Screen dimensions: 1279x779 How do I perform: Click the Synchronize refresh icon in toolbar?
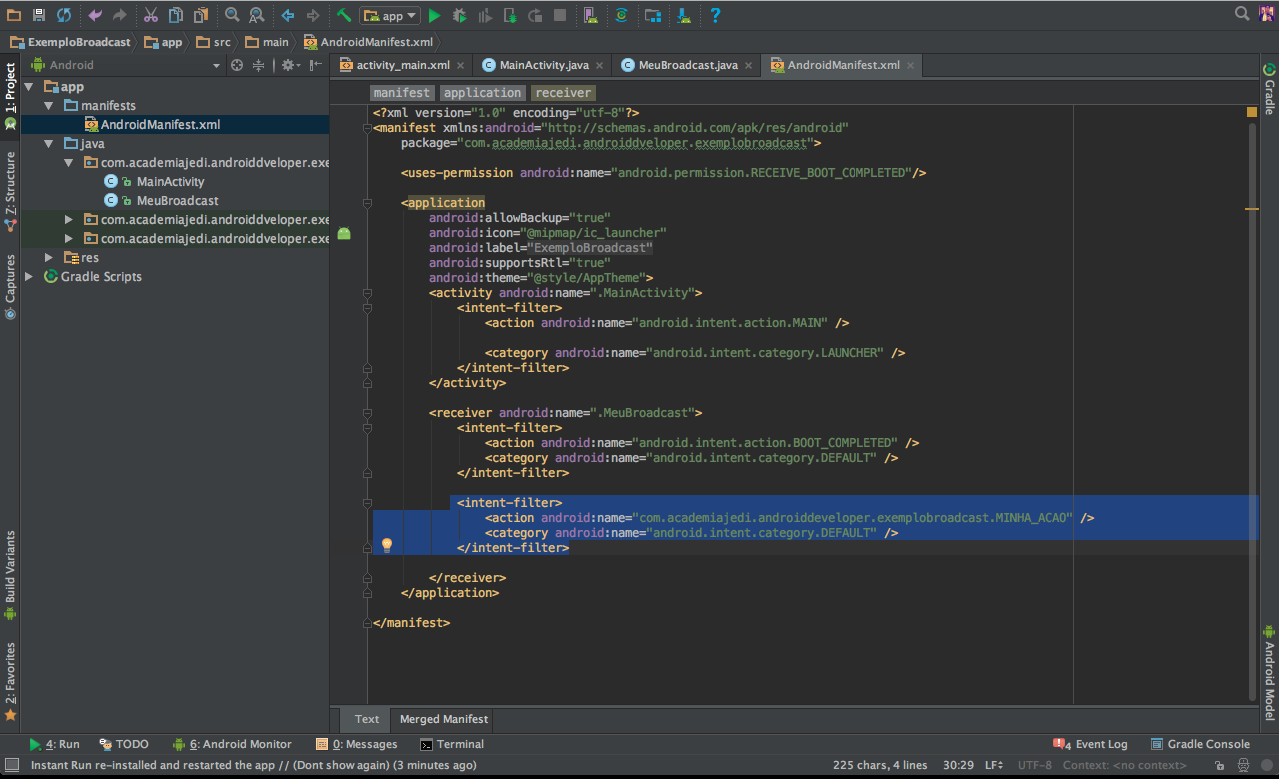pos(64,15)
